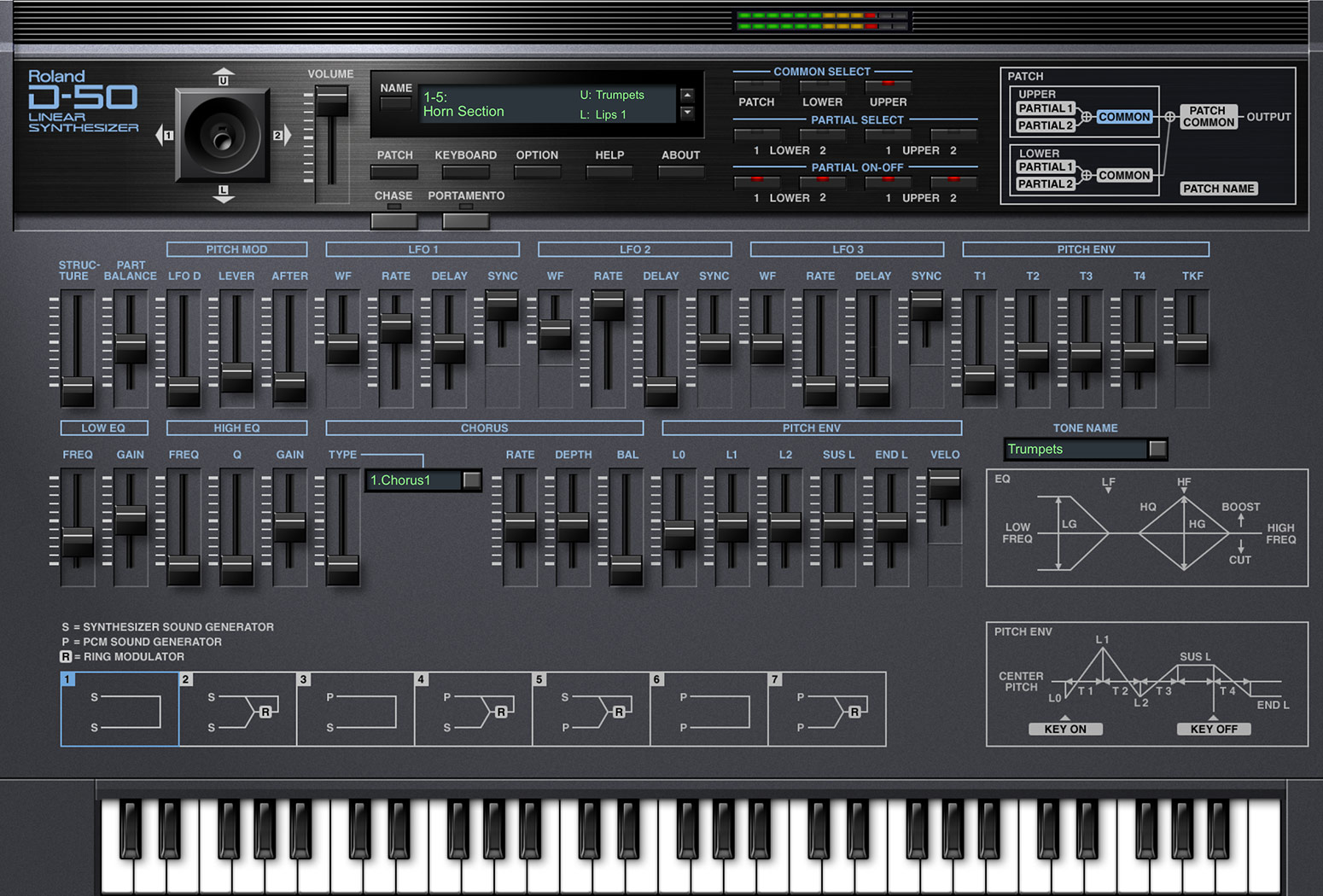Open the Trumpets tone name selector
1323x896 pixels.
[1084, 449]
